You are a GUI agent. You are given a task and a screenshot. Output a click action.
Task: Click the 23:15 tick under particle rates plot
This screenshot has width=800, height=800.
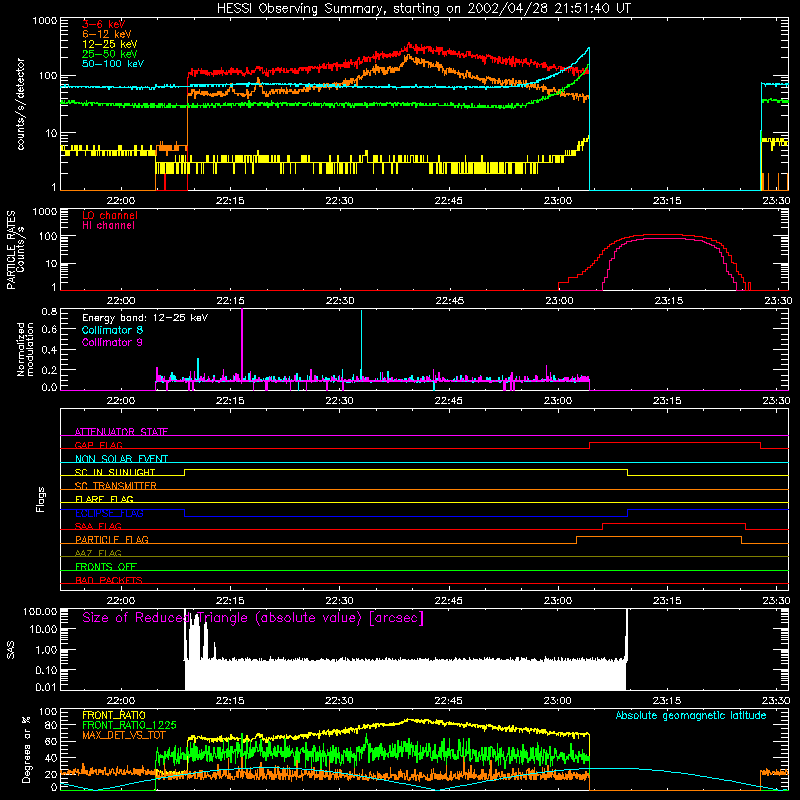(668, 301)
